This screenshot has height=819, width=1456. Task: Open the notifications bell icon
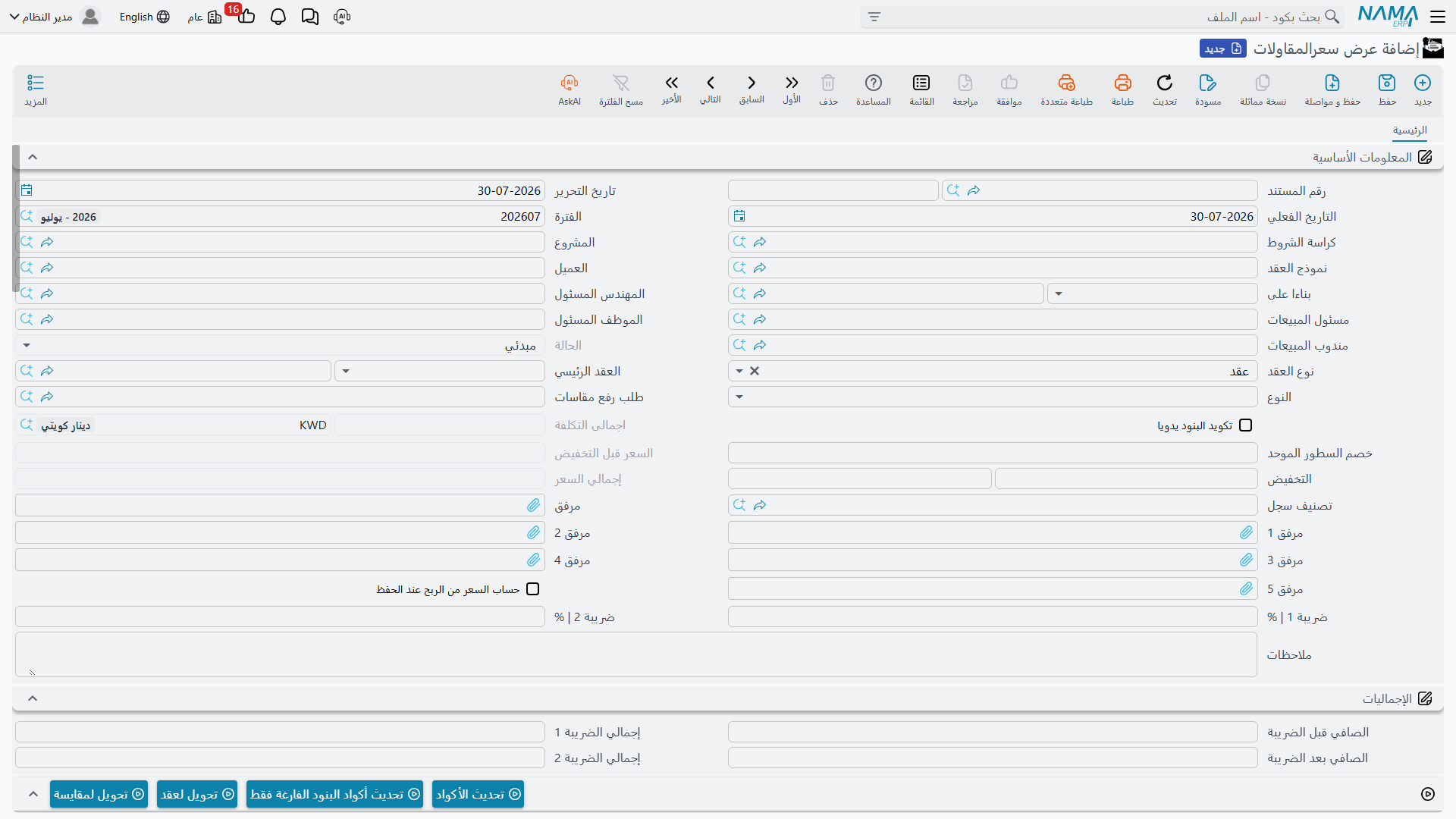click(x=278, y=17)
